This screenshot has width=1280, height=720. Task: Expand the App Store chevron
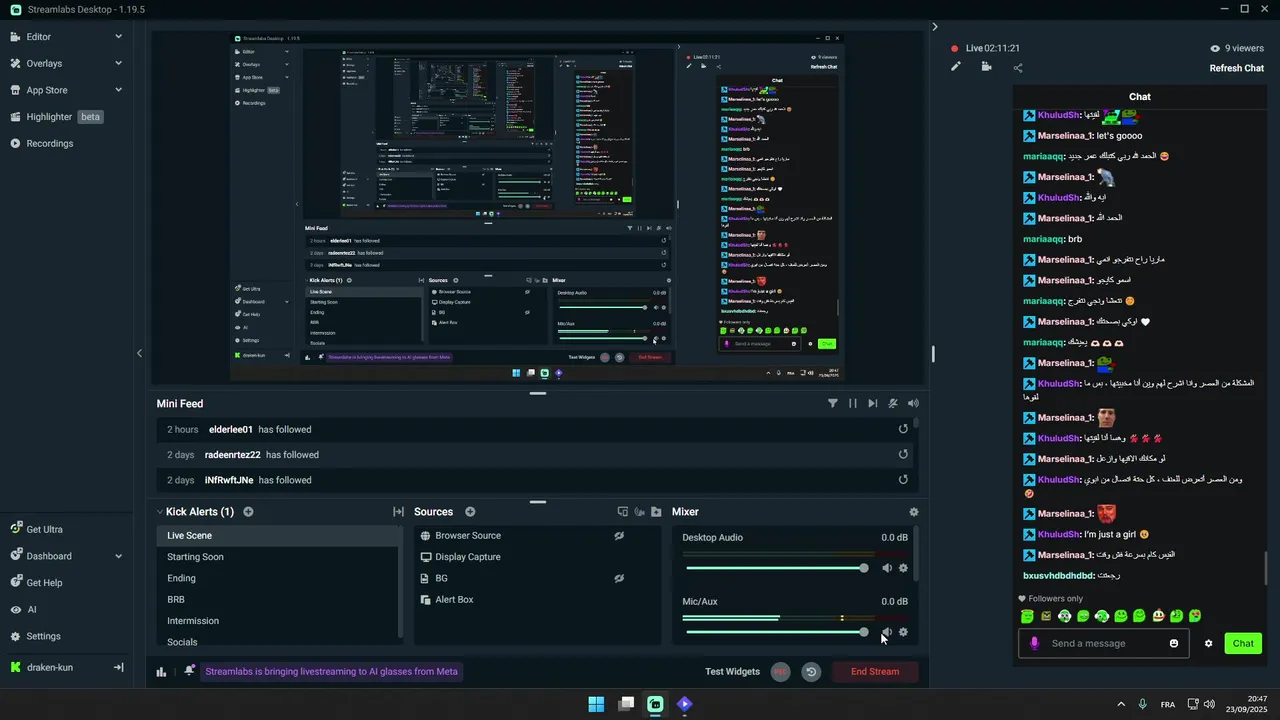coord(118,90)
